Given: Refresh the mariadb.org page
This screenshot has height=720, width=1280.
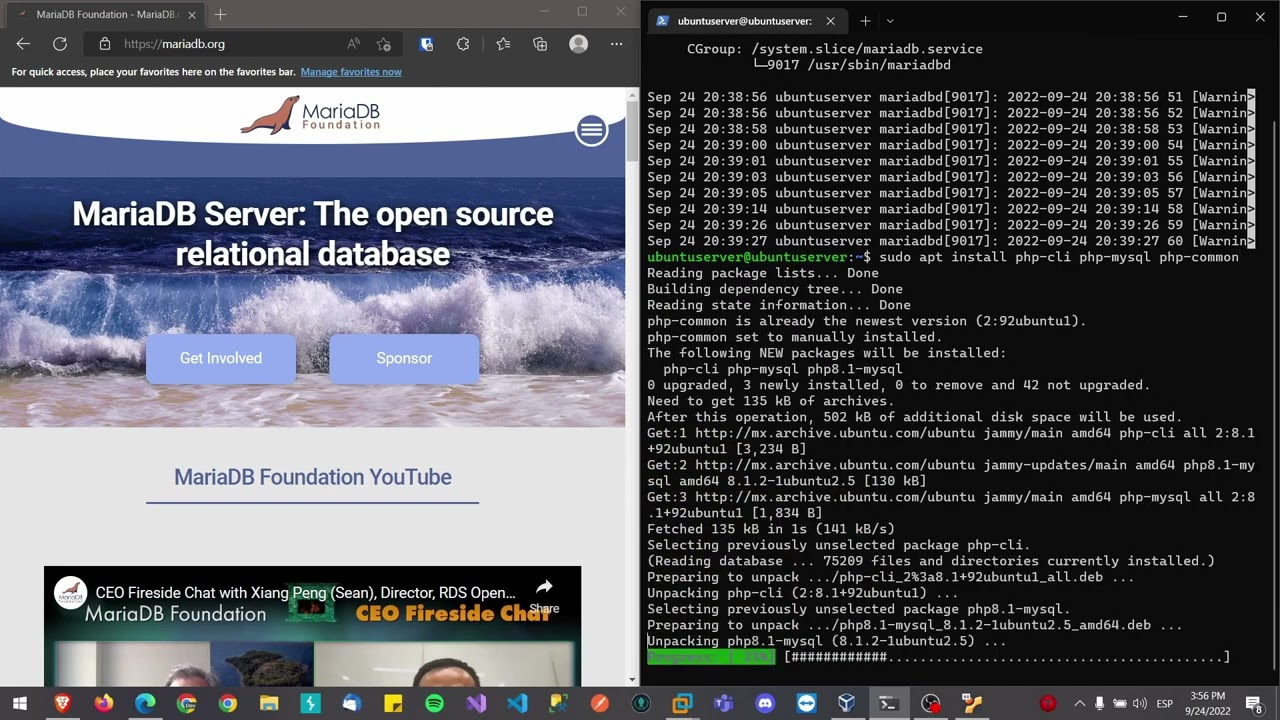Looking at the screenshot, I should 60,44.
